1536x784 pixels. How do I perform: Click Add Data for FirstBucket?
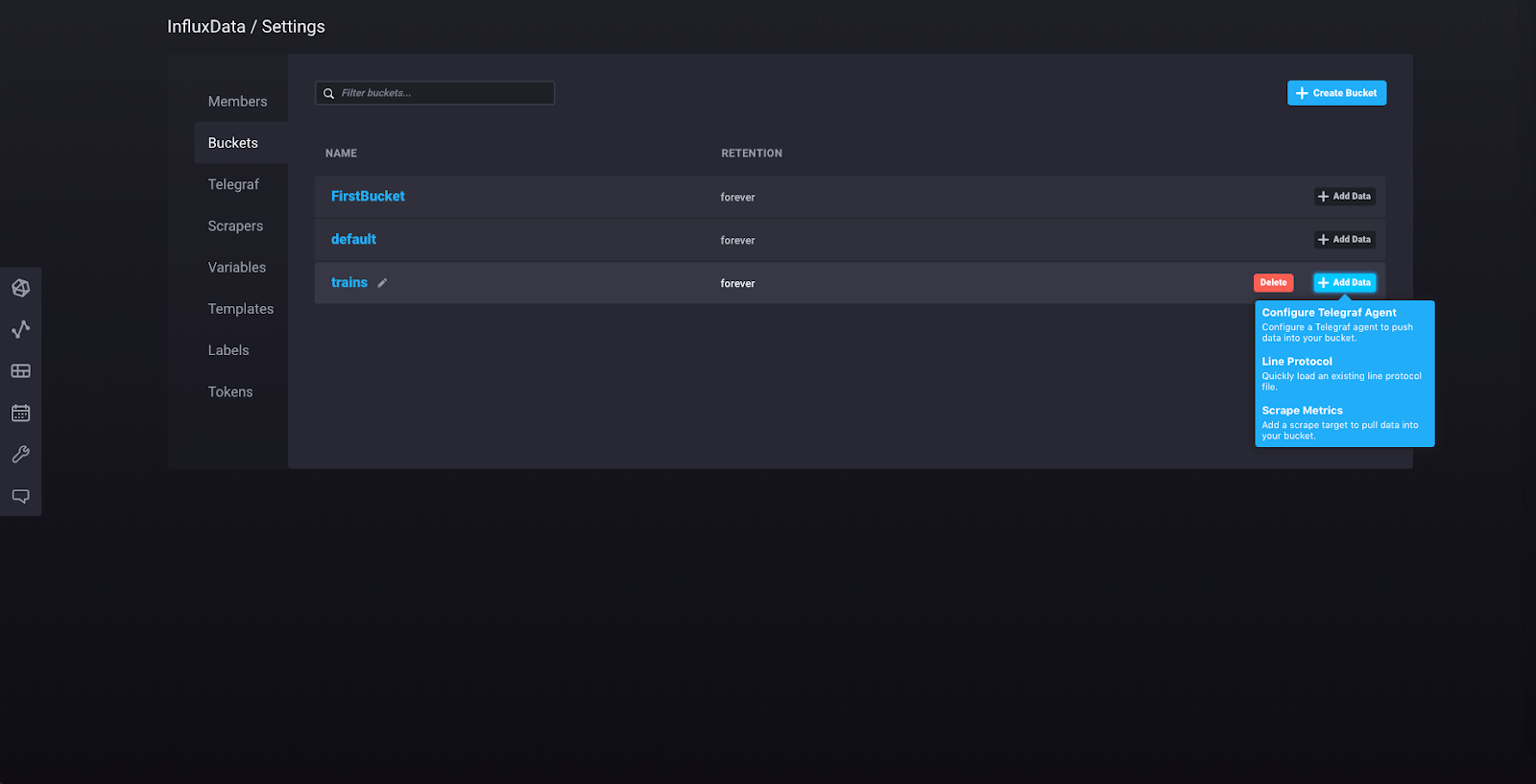(1344, 197)
